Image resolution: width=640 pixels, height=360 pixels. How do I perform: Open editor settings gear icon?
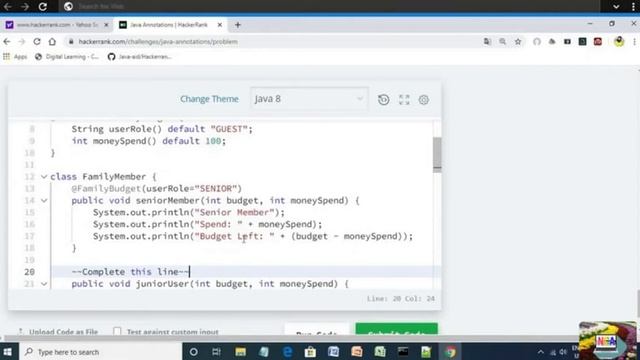[x=424, y=100]
